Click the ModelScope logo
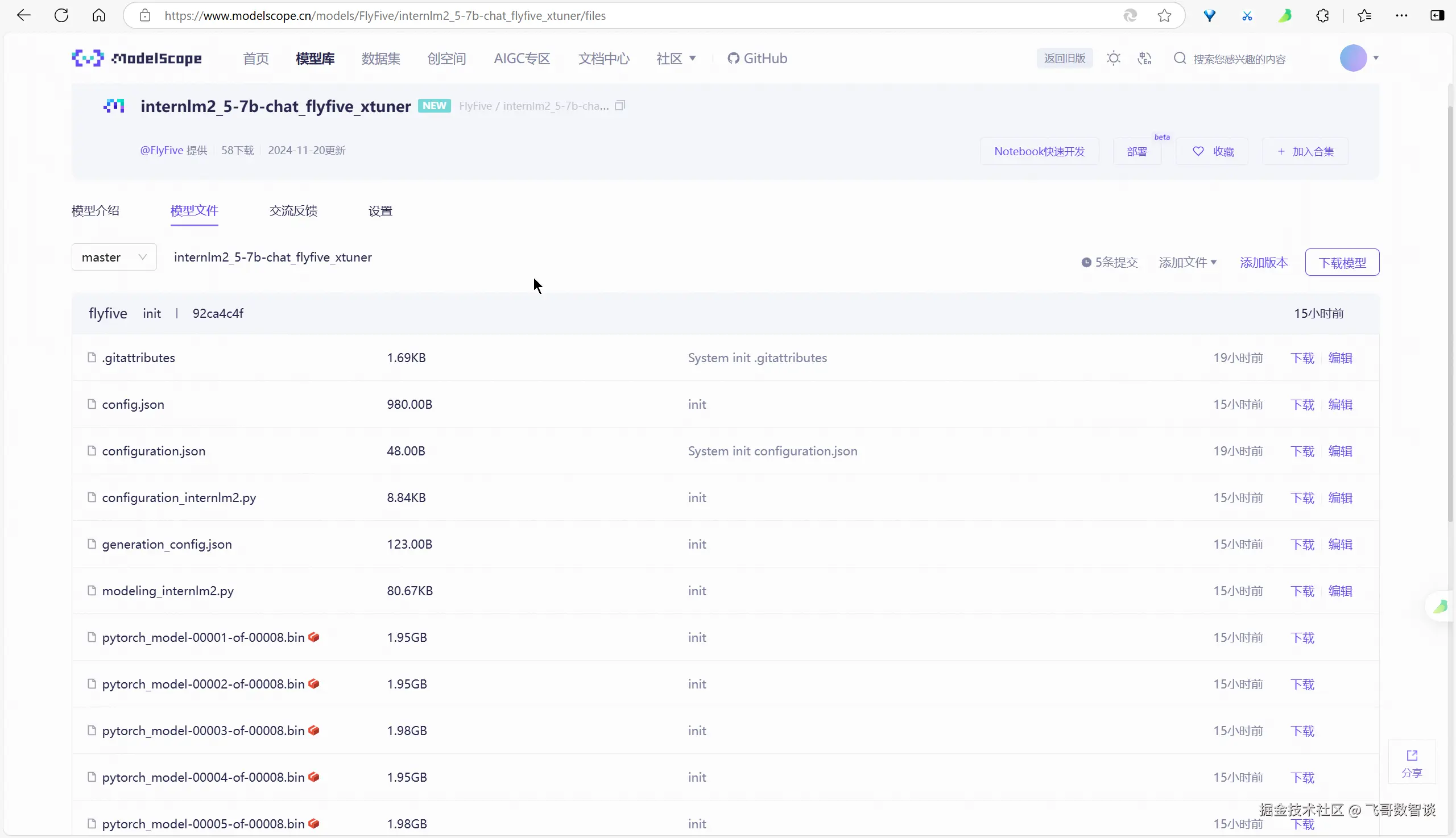 137,58
